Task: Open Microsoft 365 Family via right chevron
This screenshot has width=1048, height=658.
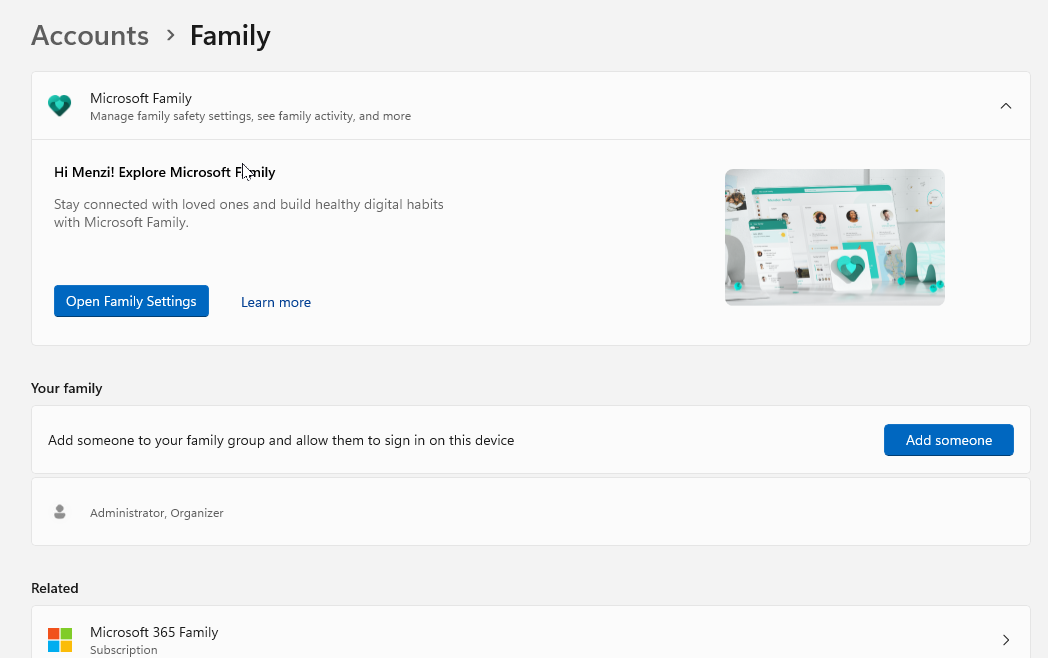Action: pyautogui.click(x=1006, y=640)
